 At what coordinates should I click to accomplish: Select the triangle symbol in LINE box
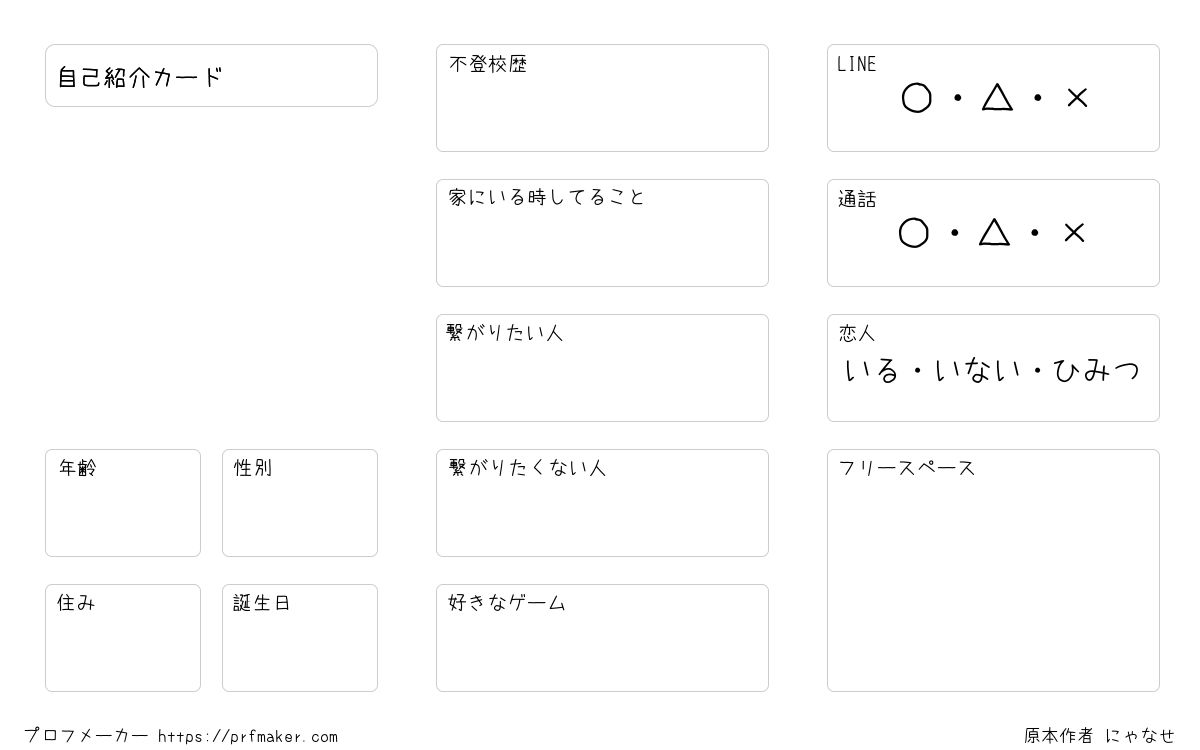[997, 97]
